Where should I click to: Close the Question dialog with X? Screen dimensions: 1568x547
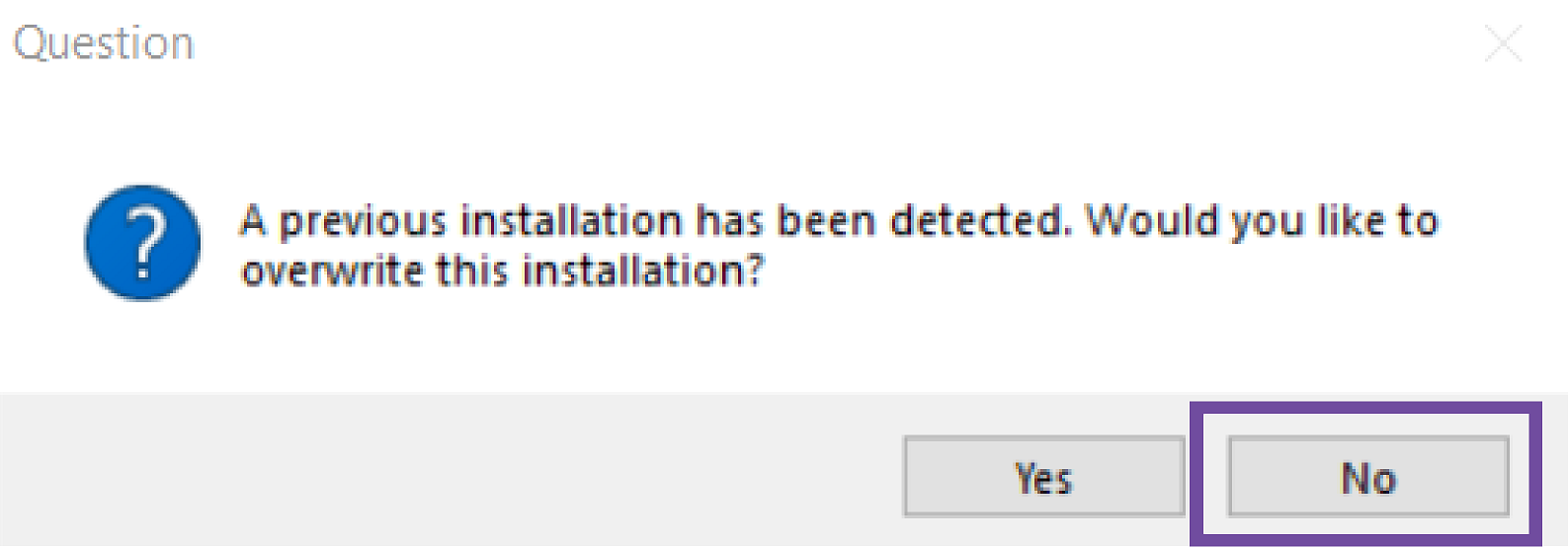(x=1503, y=44)
